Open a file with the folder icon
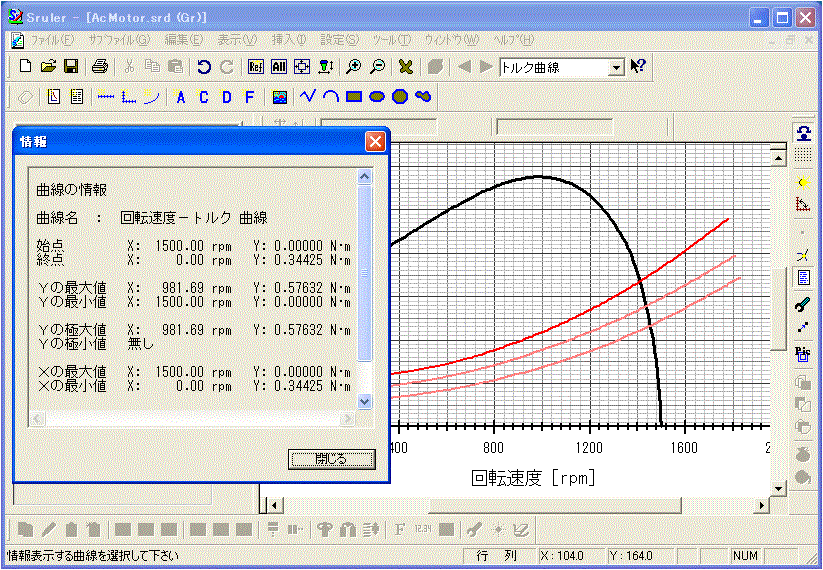The height and width of the screenshot is (570, 823). click(48, 67)
